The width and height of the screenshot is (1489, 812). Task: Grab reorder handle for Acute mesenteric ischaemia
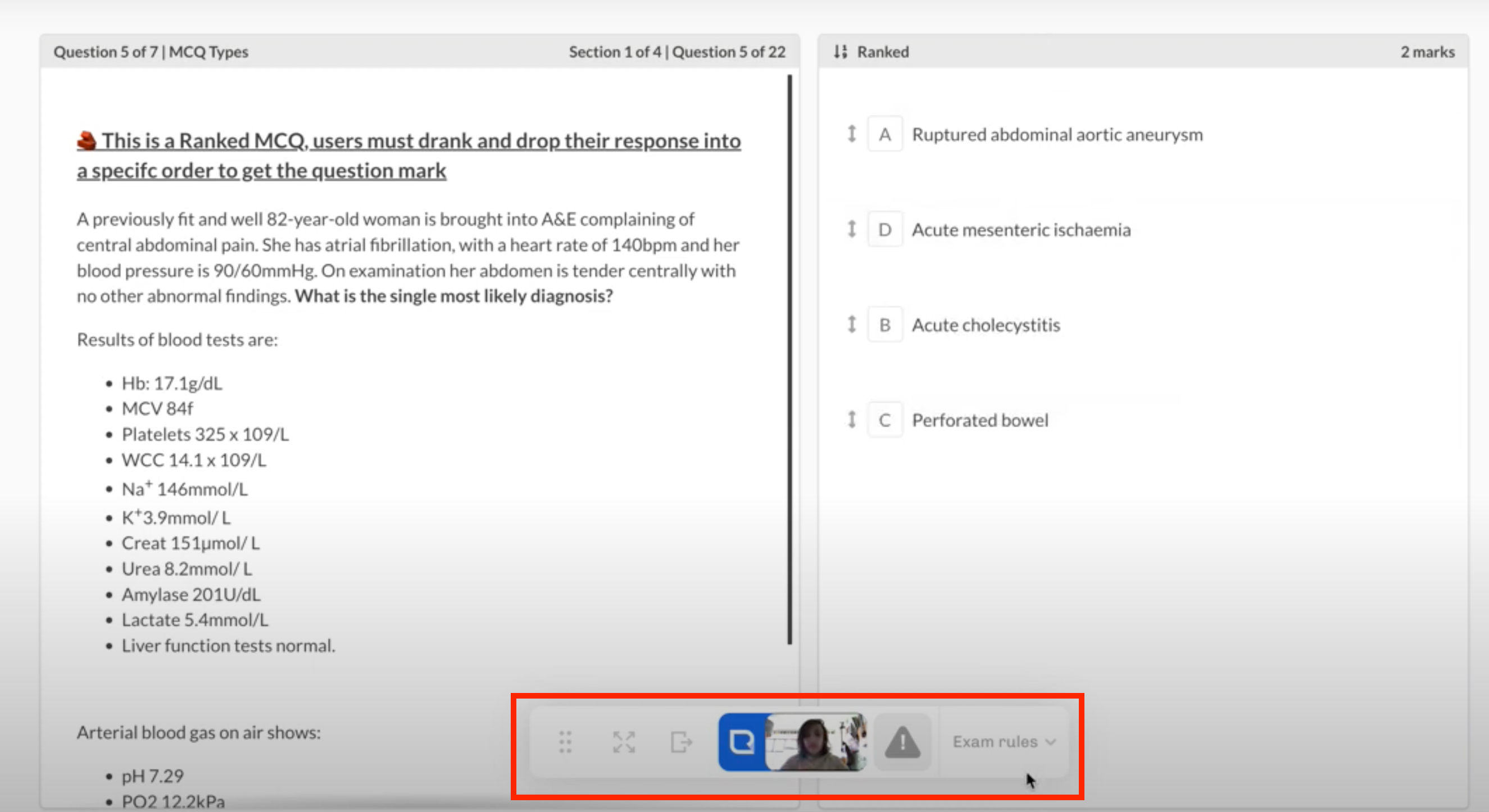(x=851, y=229)
